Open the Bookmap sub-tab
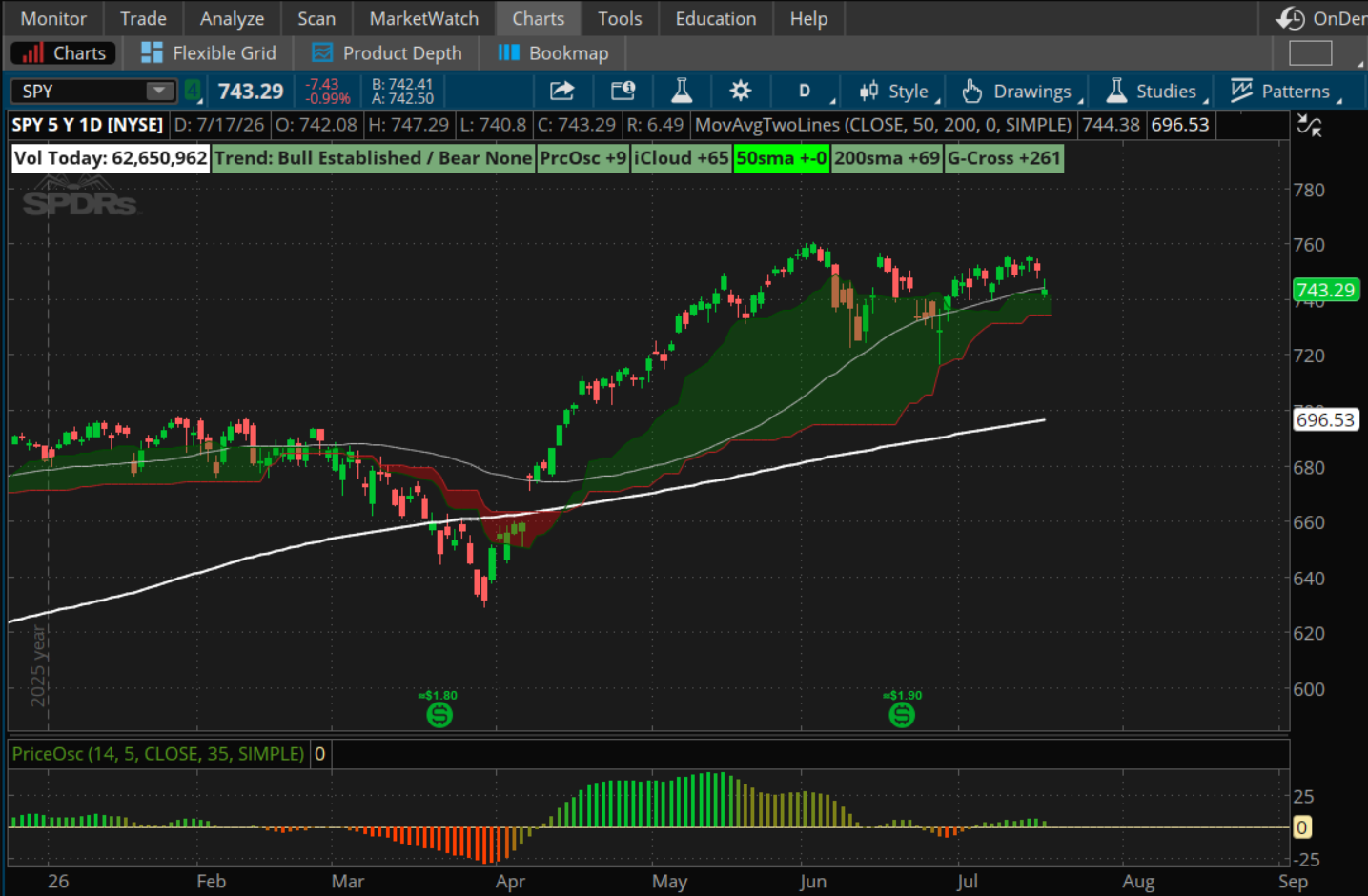Viewport: 1368px width, 896px height. click(554, 53)
